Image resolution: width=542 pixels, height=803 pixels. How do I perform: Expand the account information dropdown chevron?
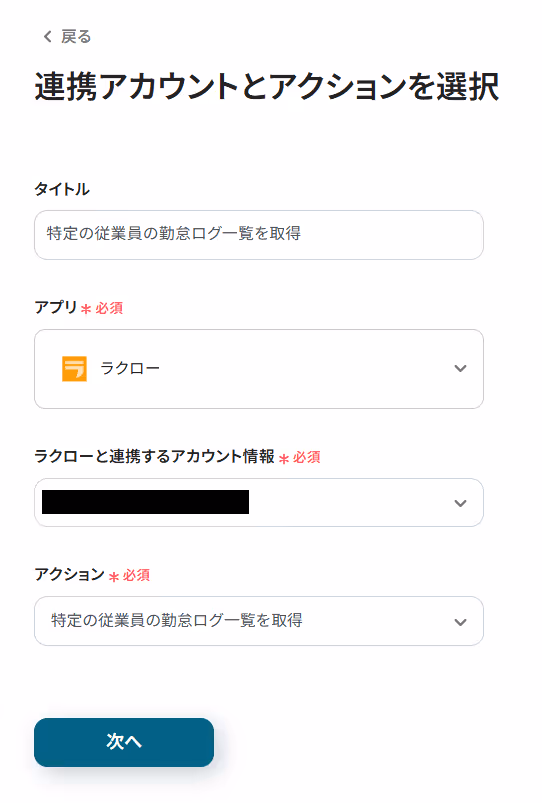[460, 503]
